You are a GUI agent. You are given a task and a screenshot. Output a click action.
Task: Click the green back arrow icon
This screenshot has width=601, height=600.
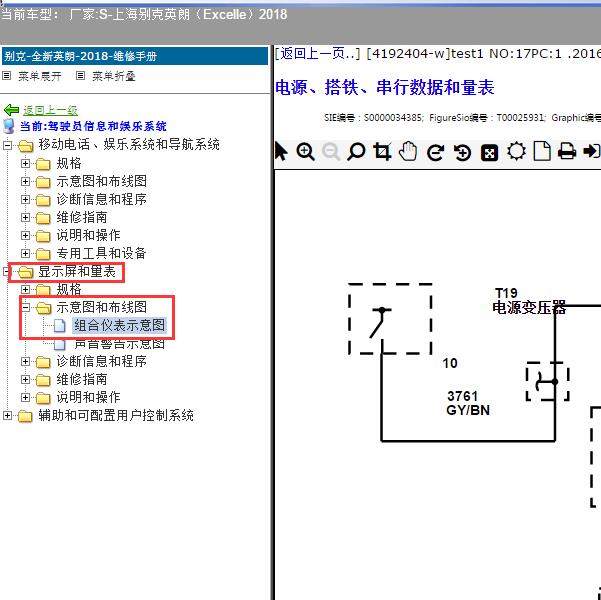tap(11, 110)
